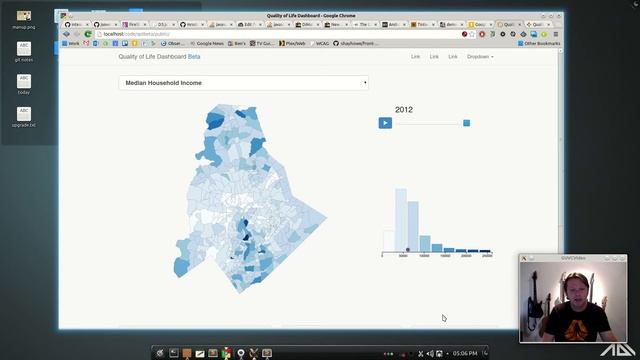Screen dimensions: 640x360
Task: Click the tallest histogram bar
Action: coord(401,220)
